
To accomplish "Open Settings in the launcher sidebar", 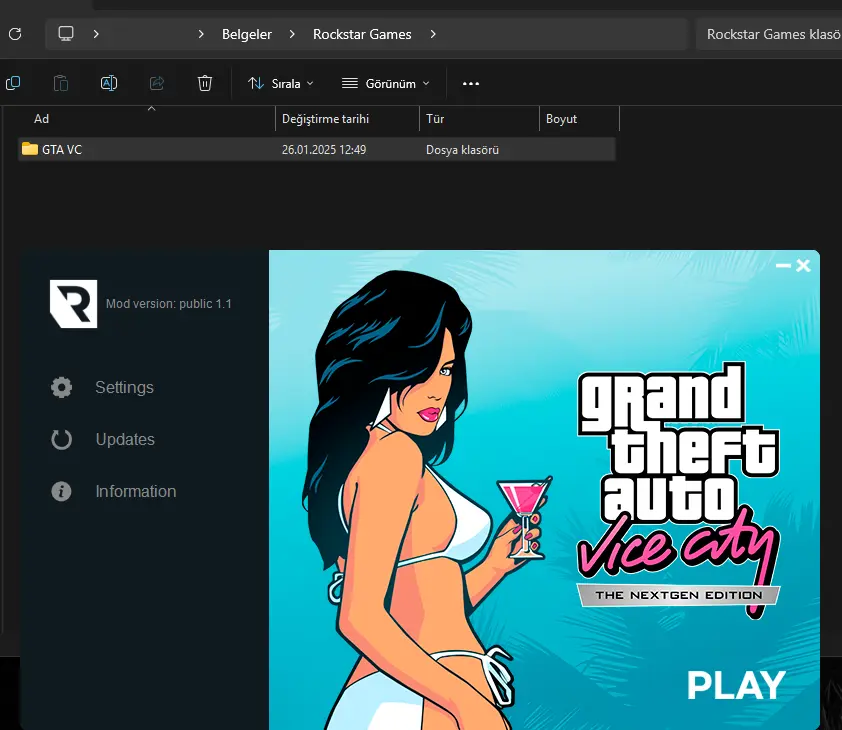I will pyautogui.click(x=102, y=387).
